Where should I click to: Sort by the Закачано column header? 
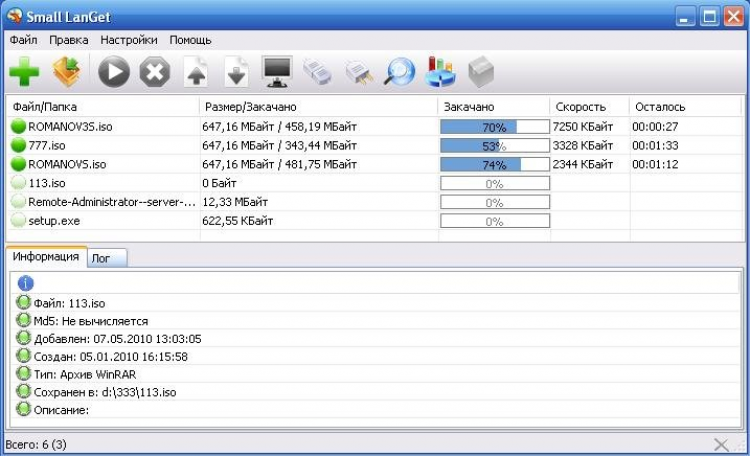[494, 107]
